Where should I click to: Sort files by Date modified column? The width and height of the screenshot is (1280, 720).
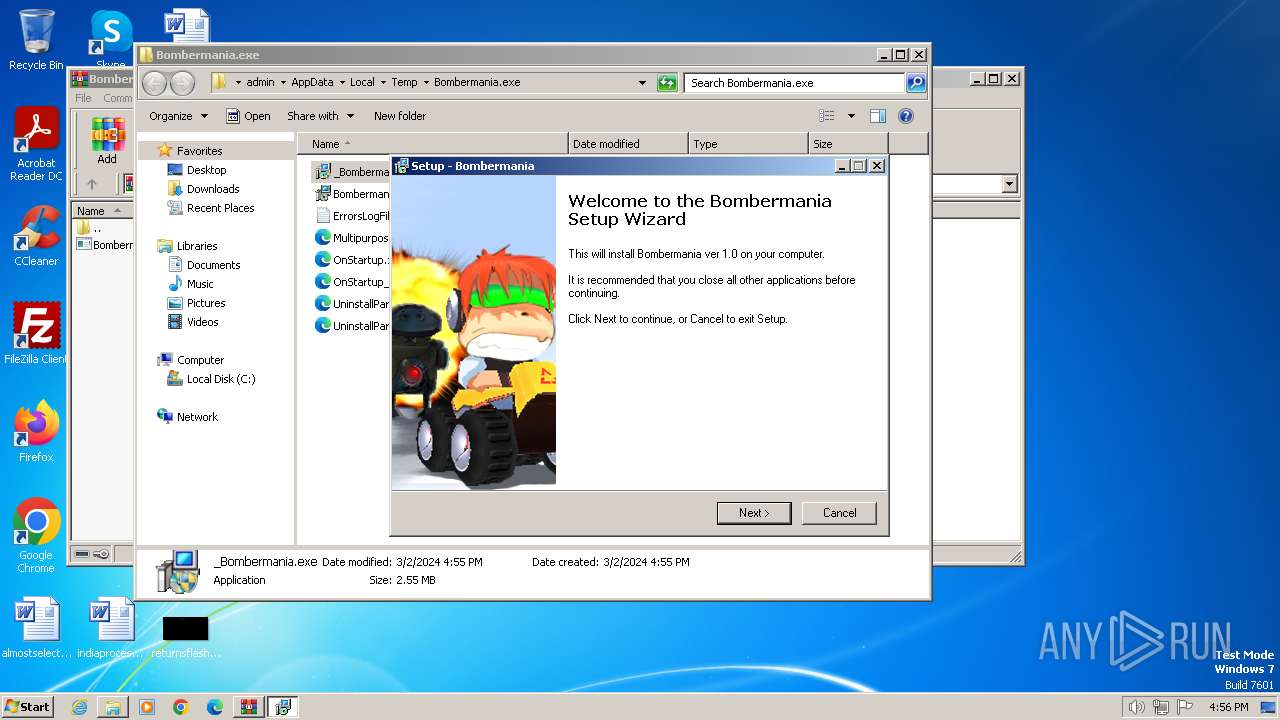(x=628, y=144)
